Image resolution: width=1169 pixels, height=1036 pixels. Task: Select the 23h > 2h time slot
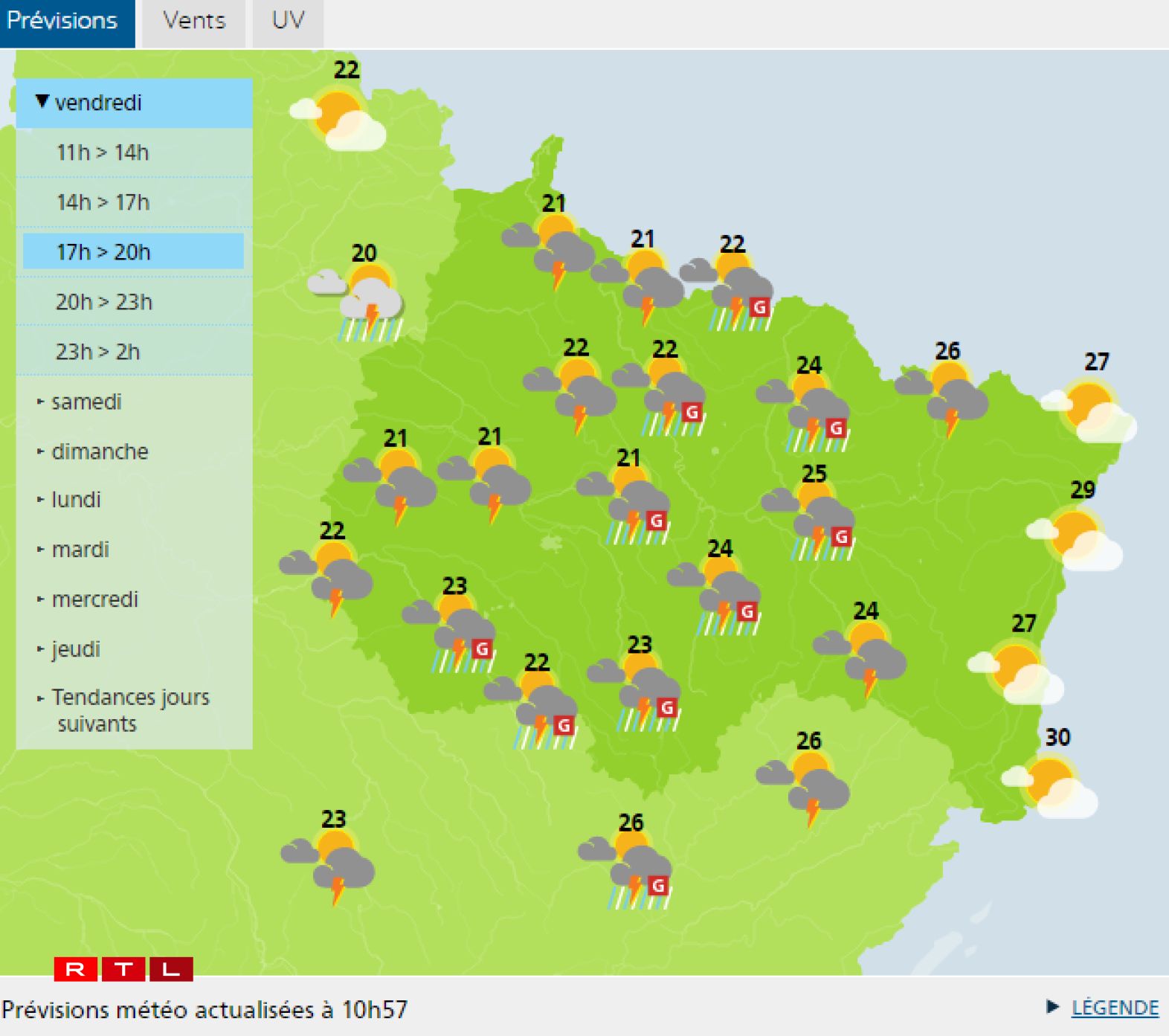click(97, 352)
